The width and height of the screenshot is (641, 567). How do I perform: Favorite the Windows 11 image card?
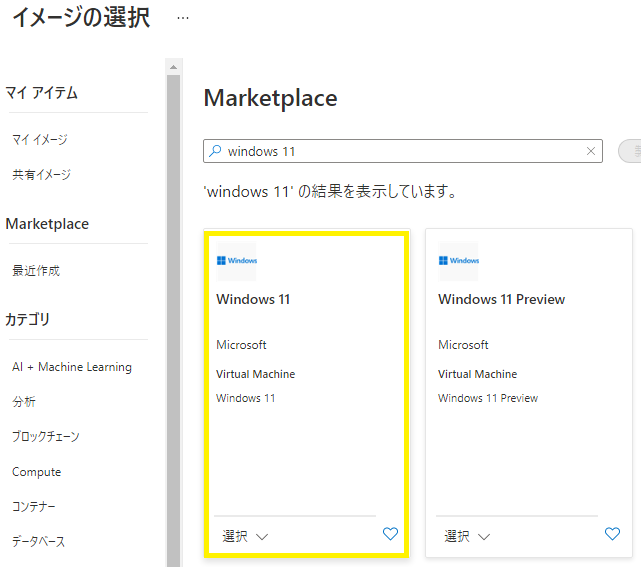pos(390,533)
